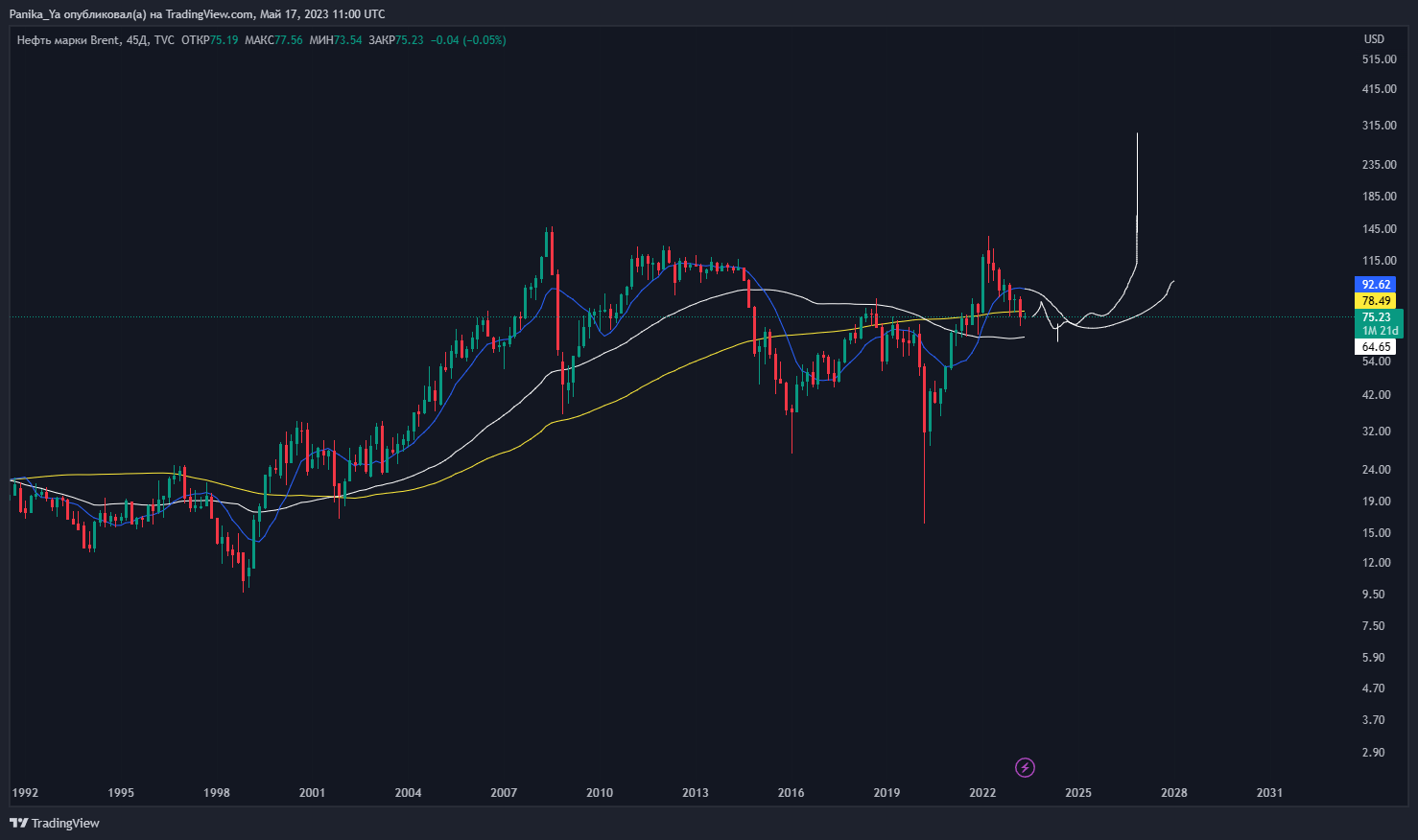Viewport: 1418px width, 840px height.
Task: Click the 2025 label on time axis
Action: pyautogui.click(x=1077, y=792)
